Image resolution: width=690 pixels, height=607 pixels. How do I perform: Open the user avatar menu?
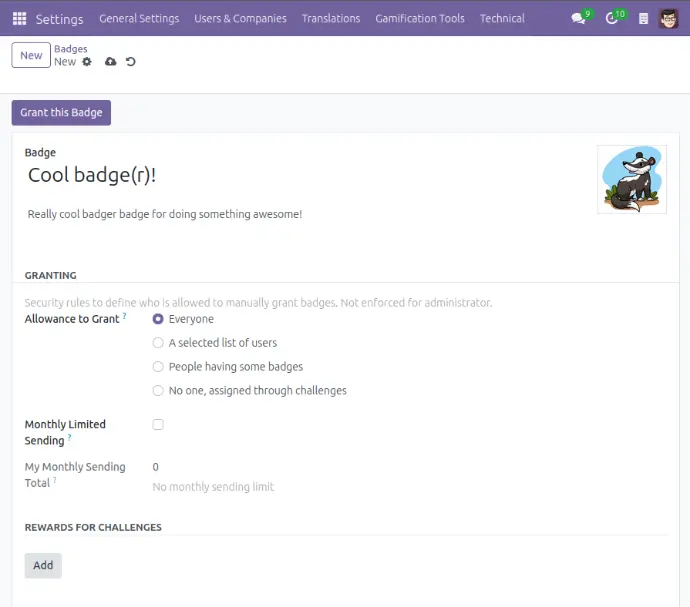click(669, 18)
